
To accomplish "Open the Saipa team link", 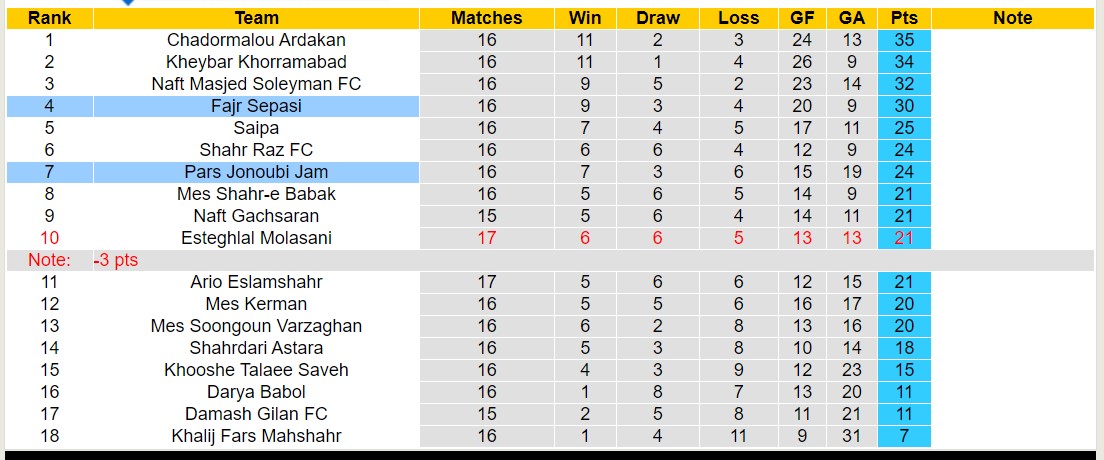I will (256, 128).
